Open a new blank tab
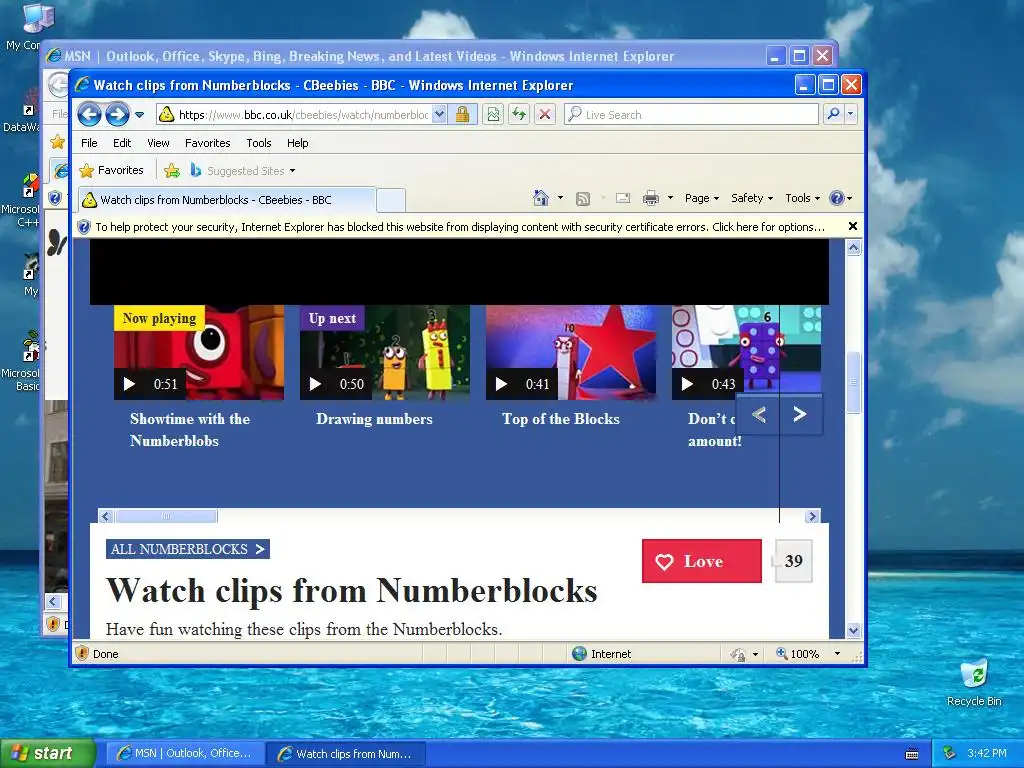The height and width of the screenshot is (768, 1024). click(x=391, y=200)
